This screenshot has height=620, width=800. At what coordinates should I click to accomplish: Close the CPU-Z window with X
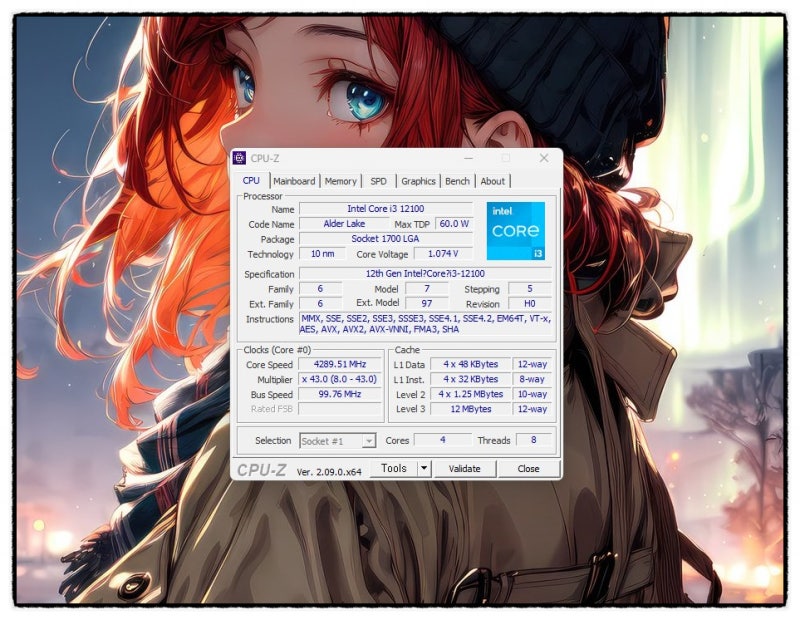click(544, 158)
